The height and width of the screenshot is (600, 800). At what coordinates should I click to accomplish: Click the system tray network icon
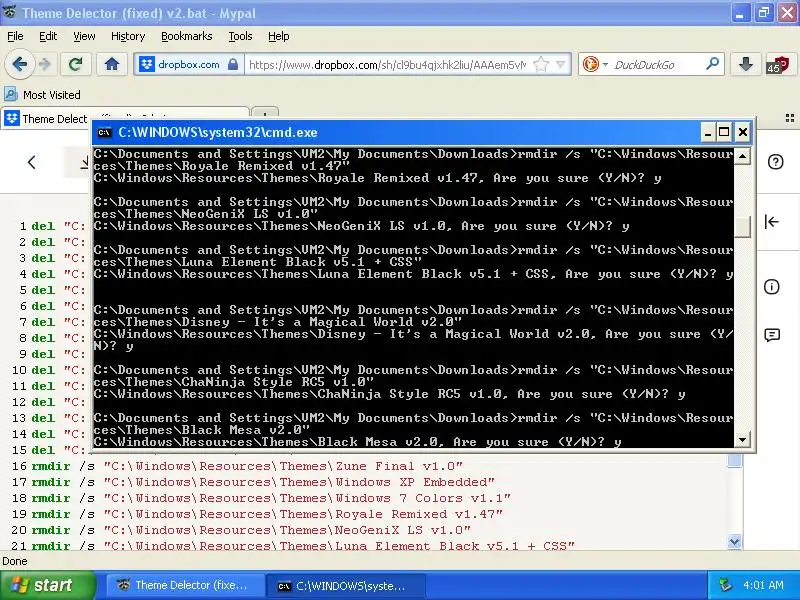(724, 585)
